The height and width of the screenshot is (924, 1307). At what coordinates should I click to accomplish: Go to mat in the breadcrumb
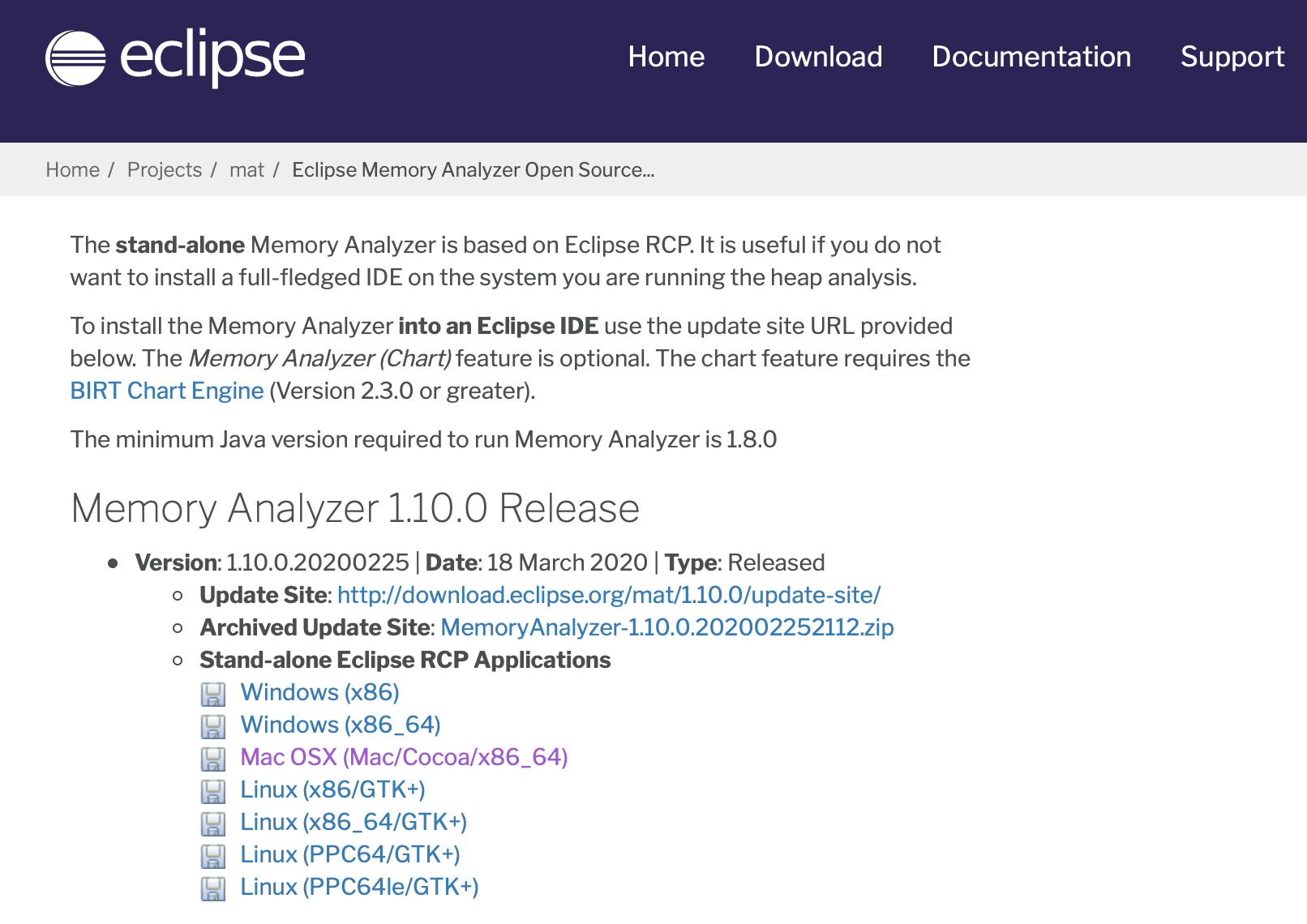pos(246,169)
